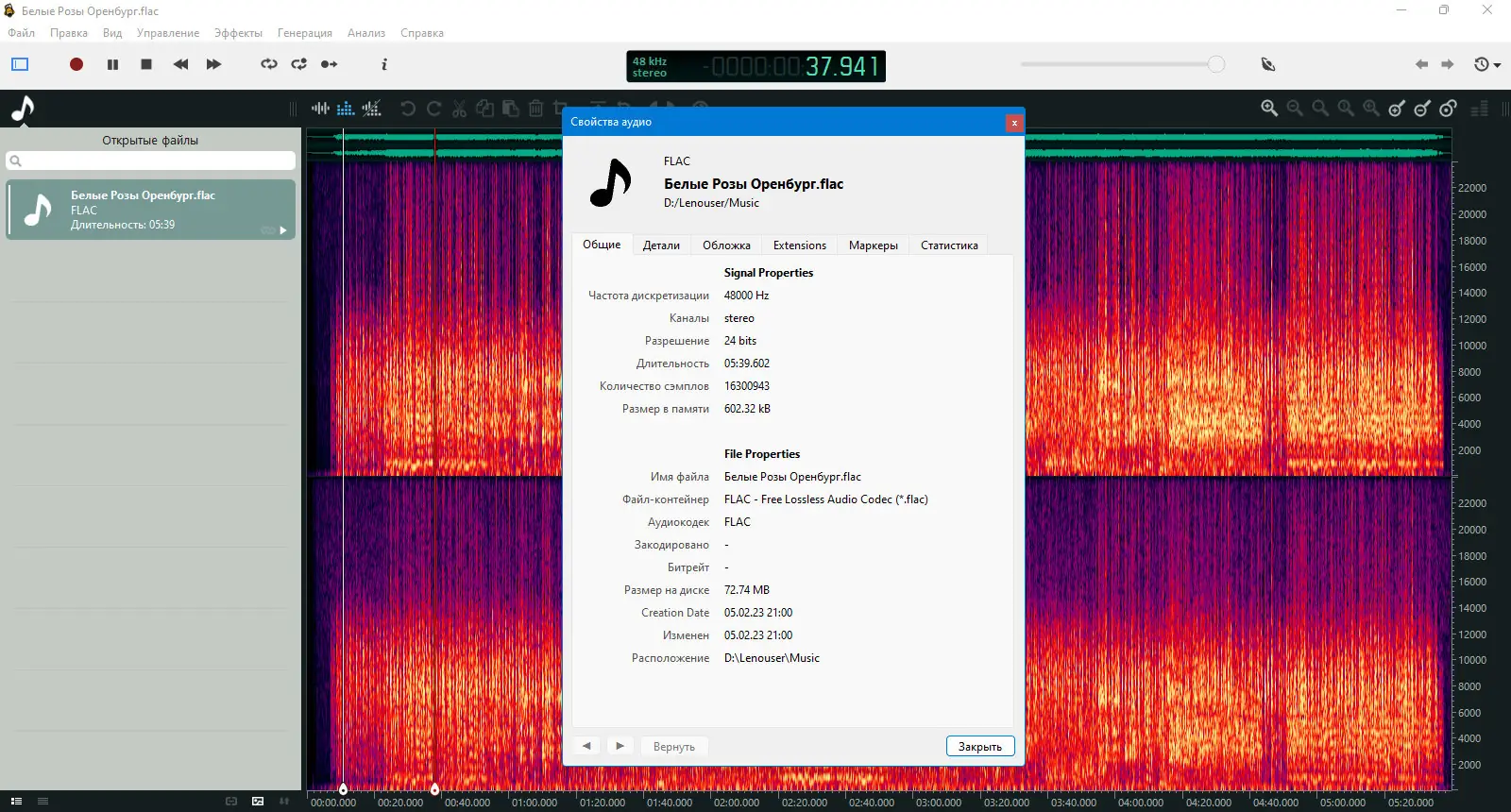The height and width of the screenshot is (812, 1511).
Task: Click next arrow button in dialog footer
Action: point(620,746)
